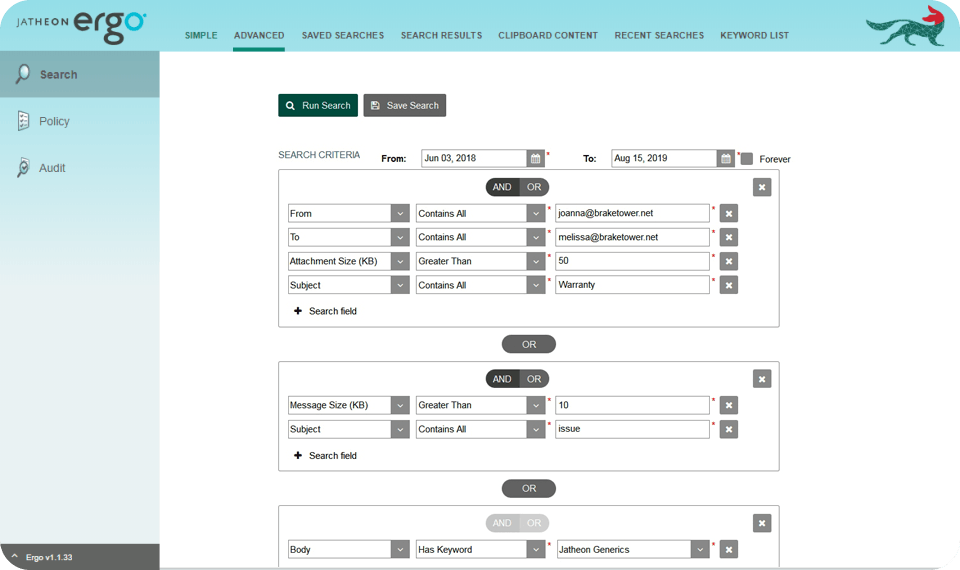Switch to the Advanced tab

259,36
